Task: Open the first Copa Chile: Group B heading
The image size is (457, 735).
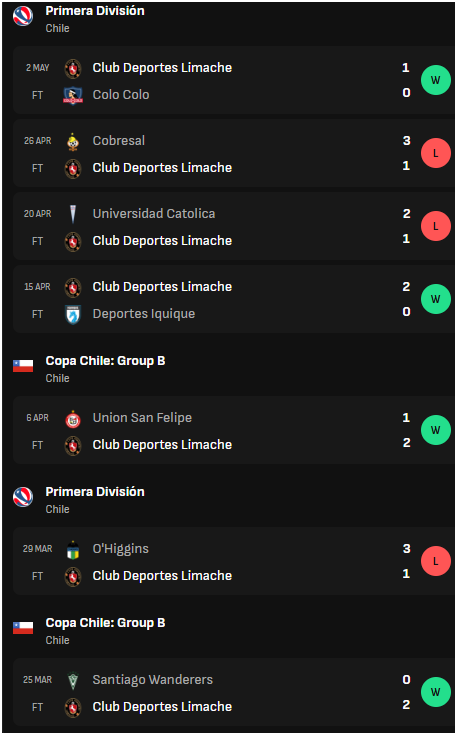Action: pos(105,361)
